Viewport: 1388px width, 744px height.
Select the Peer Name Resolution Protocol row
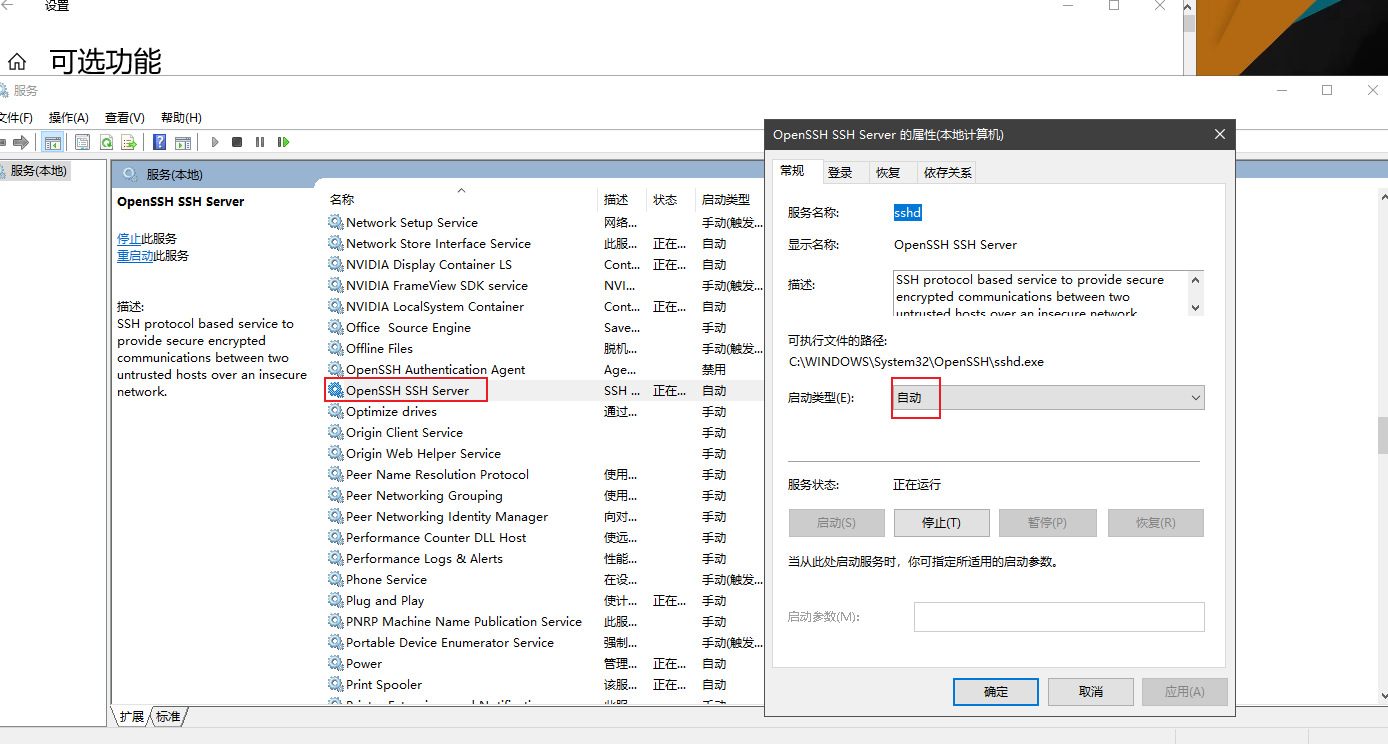coord(545,474)
